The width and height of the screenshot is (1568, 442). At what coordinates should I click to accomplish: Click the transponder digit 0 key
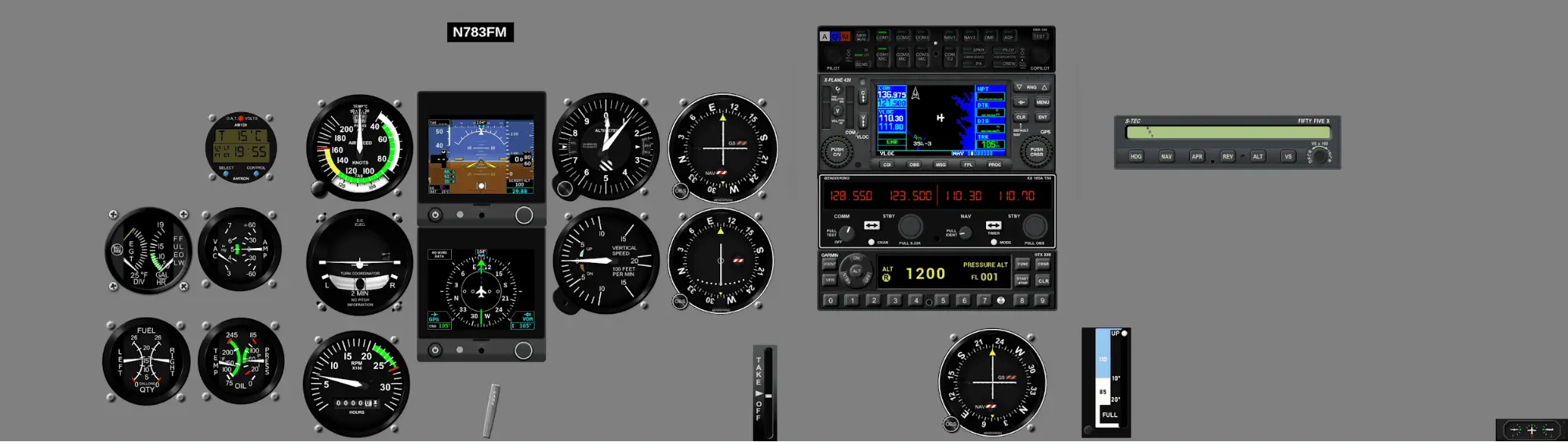pos(831,301)
